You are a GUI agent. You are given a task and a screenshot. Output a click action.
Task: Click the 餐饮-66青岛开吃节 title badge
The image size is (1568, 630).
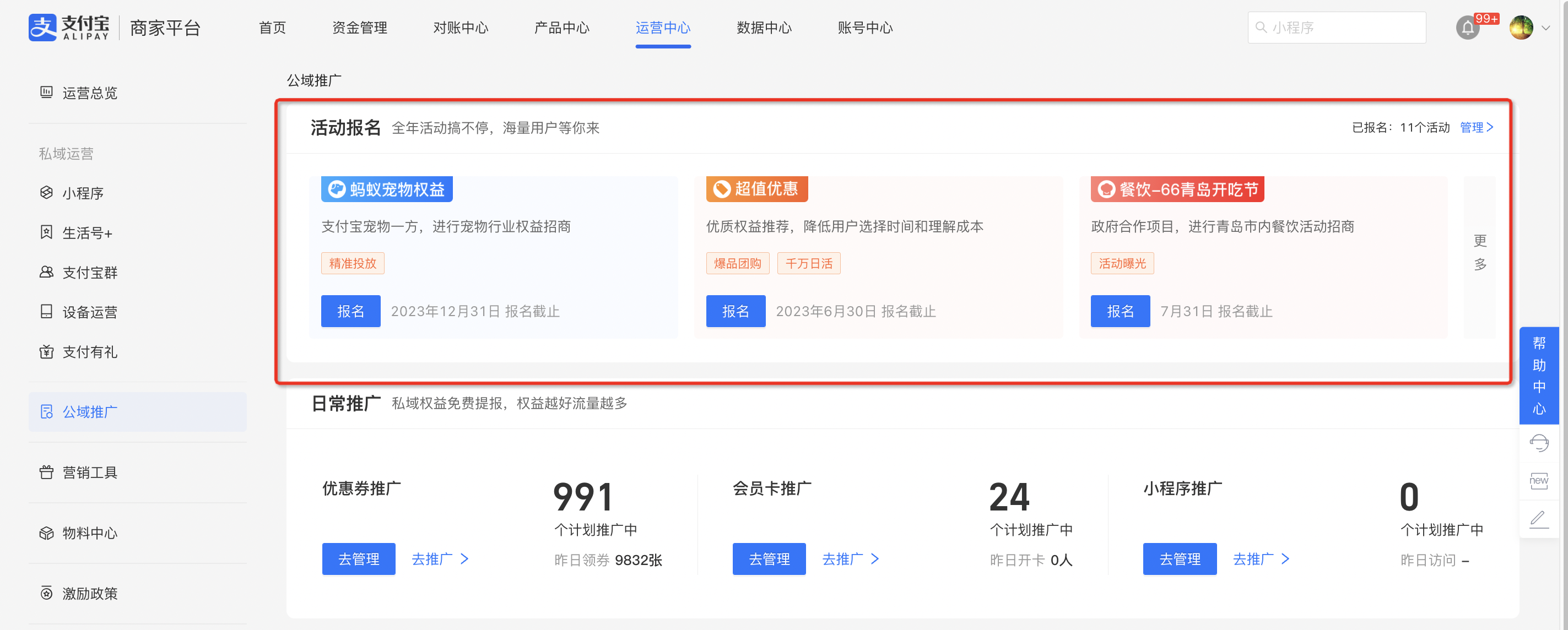tap(1177, 189)
